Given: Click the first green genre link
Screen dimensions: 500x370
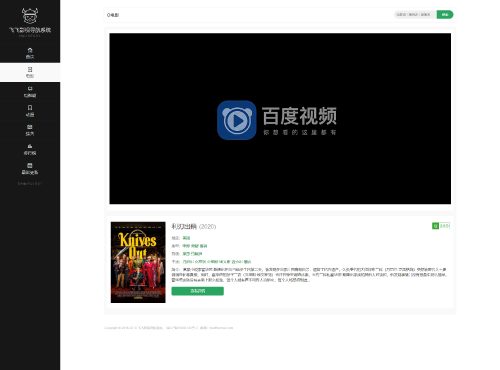Looking at the screenshot, I should (x=186, y=246).
